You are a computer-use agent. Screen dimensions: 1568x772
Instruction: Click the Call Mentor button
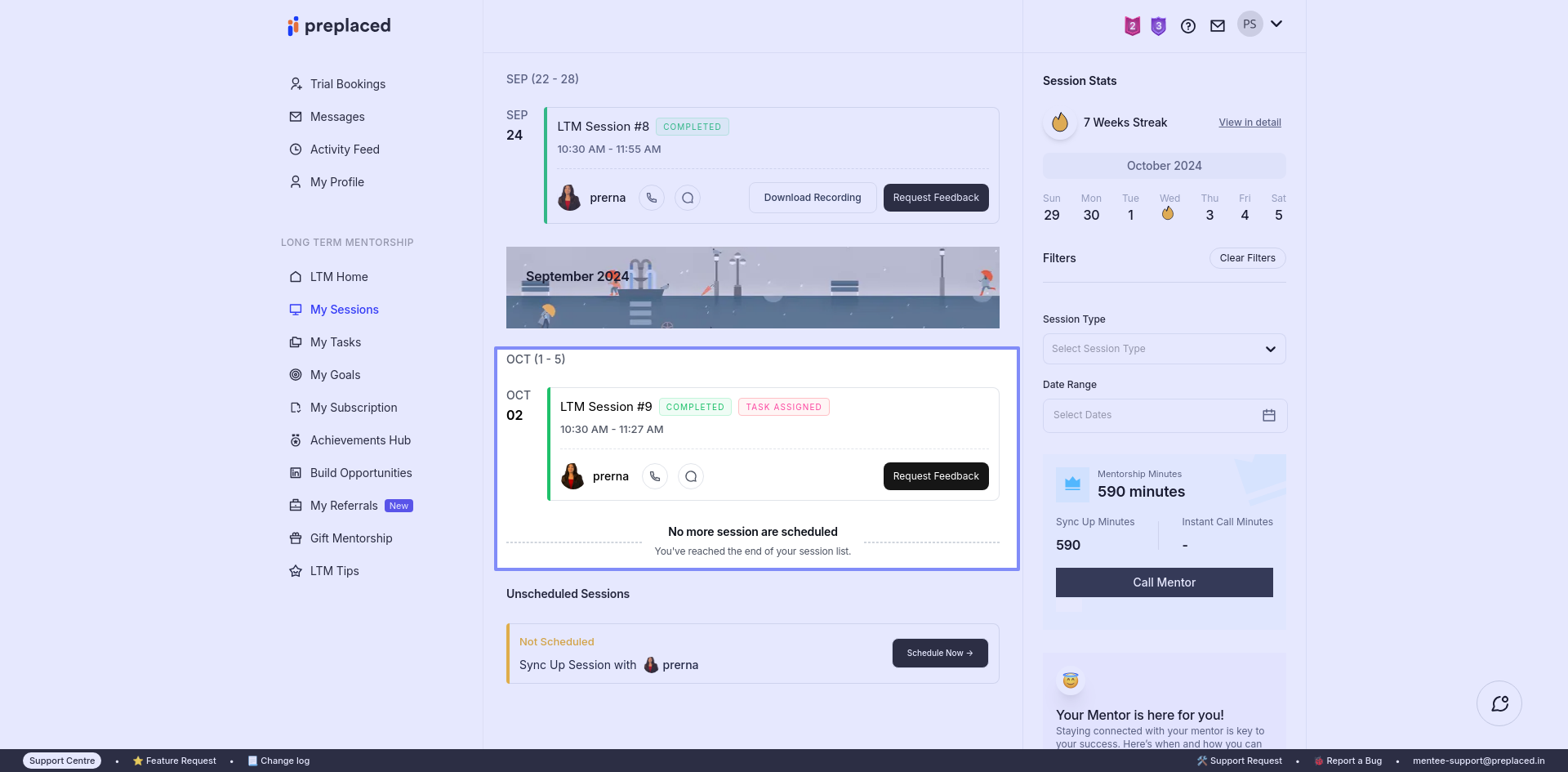coord(1165,582)
